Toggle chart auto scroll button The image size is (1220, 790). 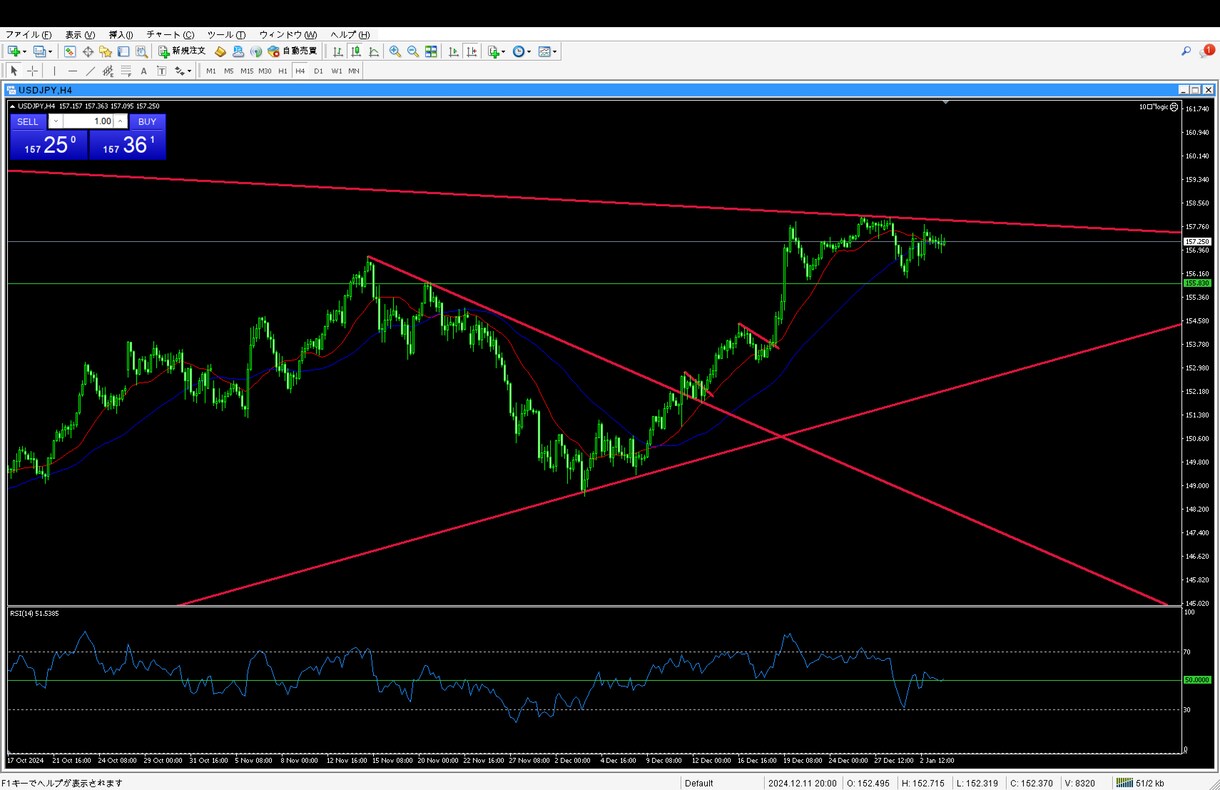click(453, 51)
